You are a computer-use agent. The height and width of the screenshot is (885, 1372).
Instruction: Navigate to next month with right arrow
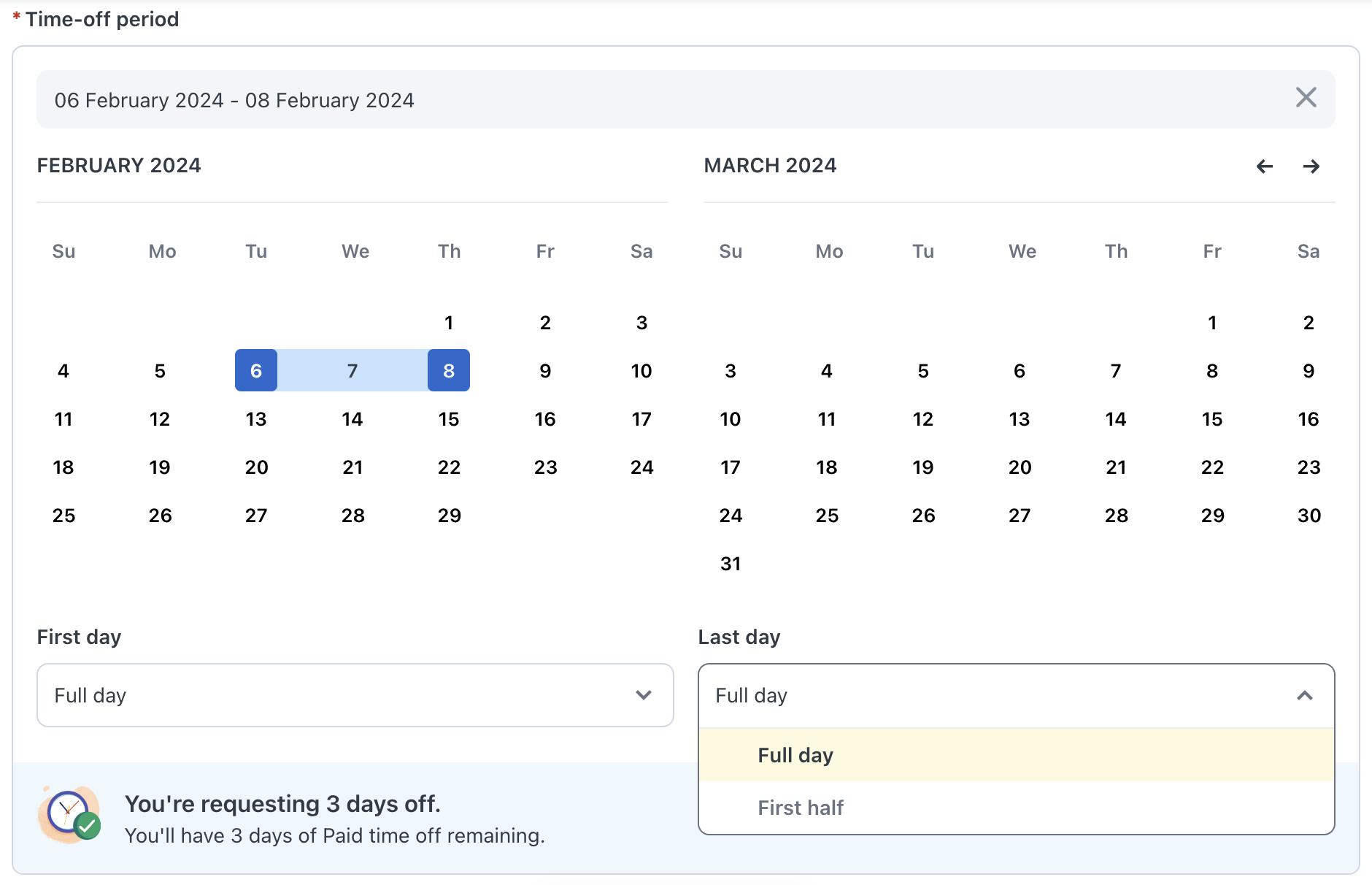point(1311,166)
